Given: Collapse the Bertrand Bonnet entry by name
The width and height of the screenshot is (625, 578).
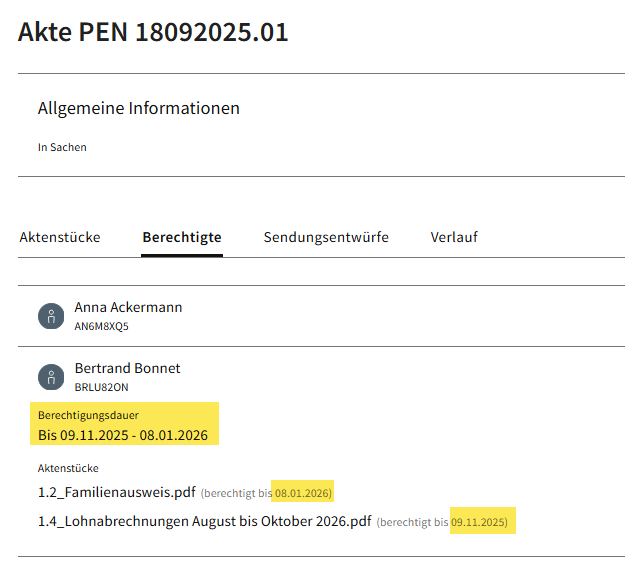Looking at the screenshot, I should [x=127, y=368].
